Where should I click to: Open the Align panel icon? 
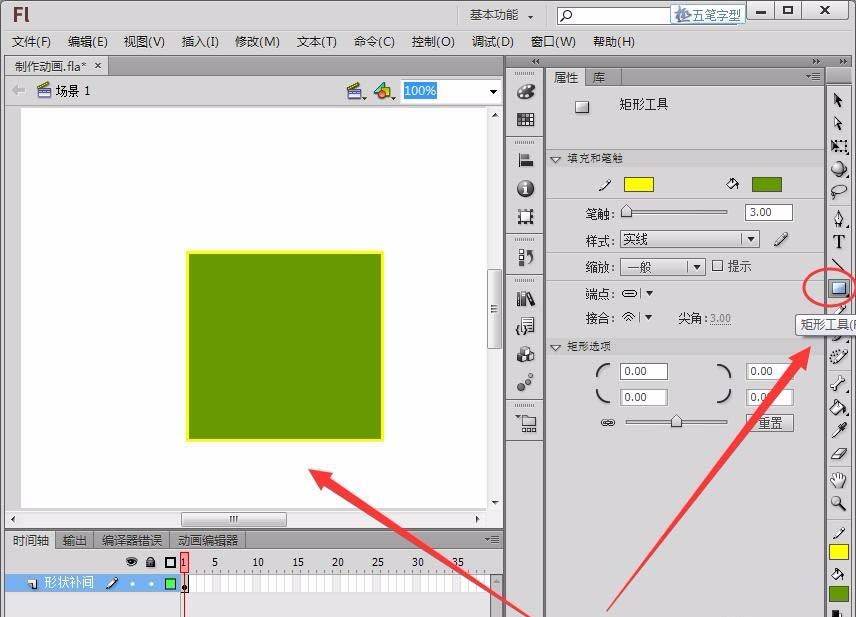[526, 161]
